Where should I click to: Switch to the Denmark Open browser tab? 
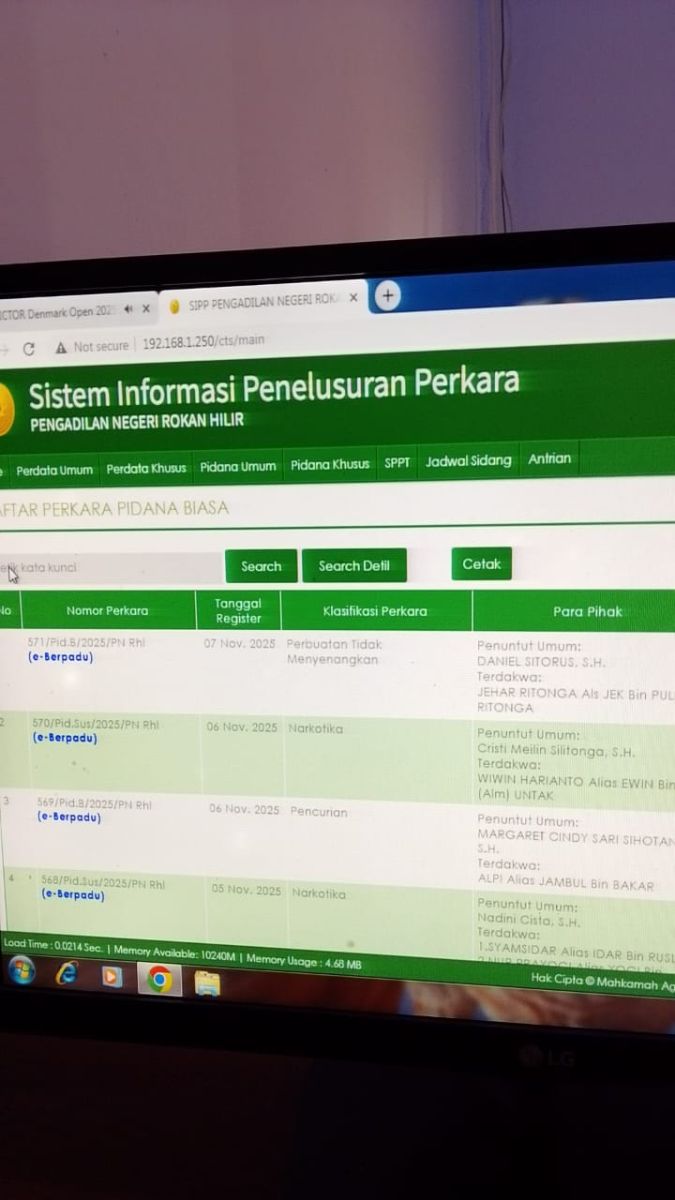(60, 311)
